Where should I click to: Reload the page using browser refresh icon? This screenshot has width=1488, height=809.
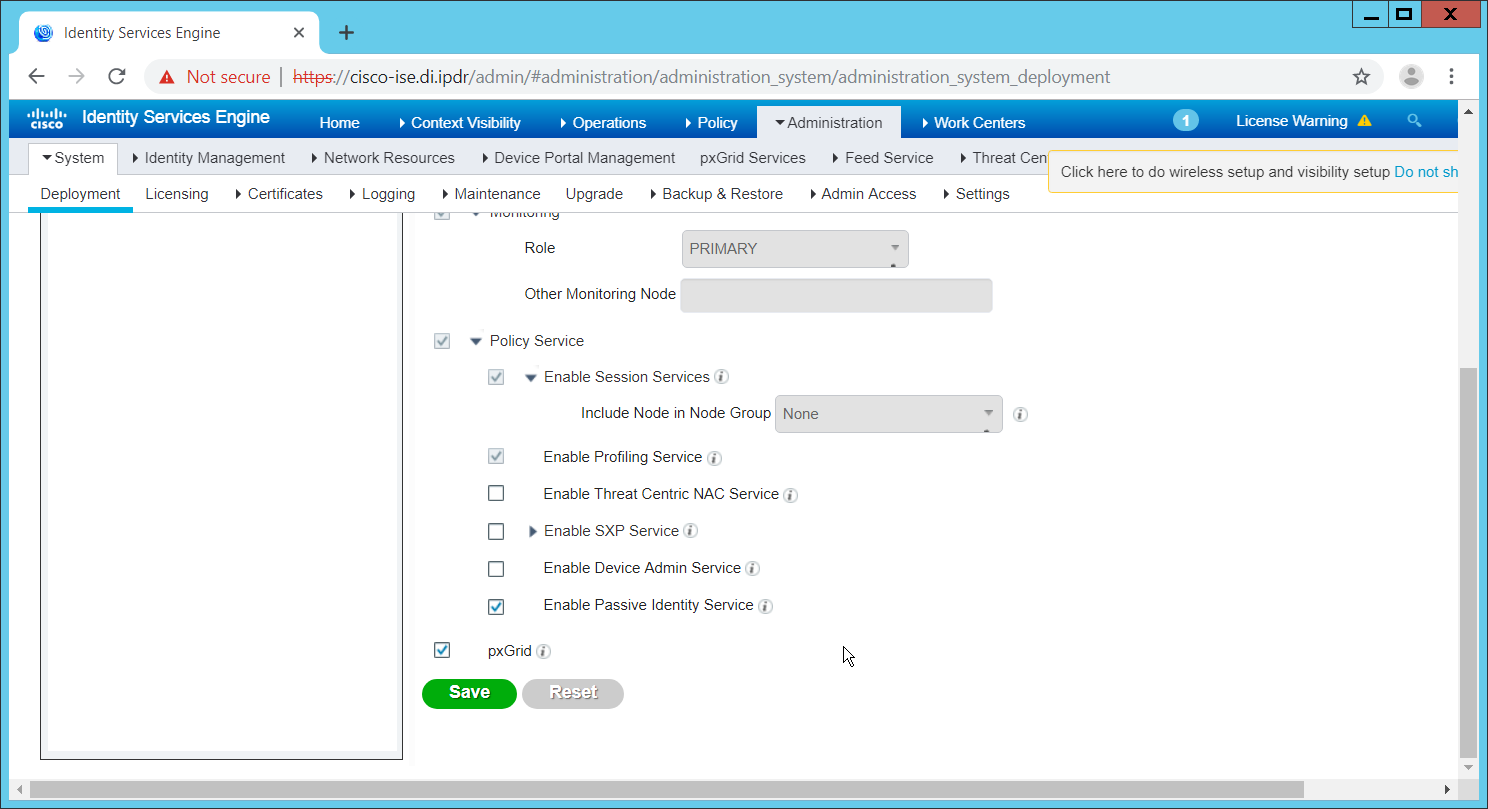117,77
